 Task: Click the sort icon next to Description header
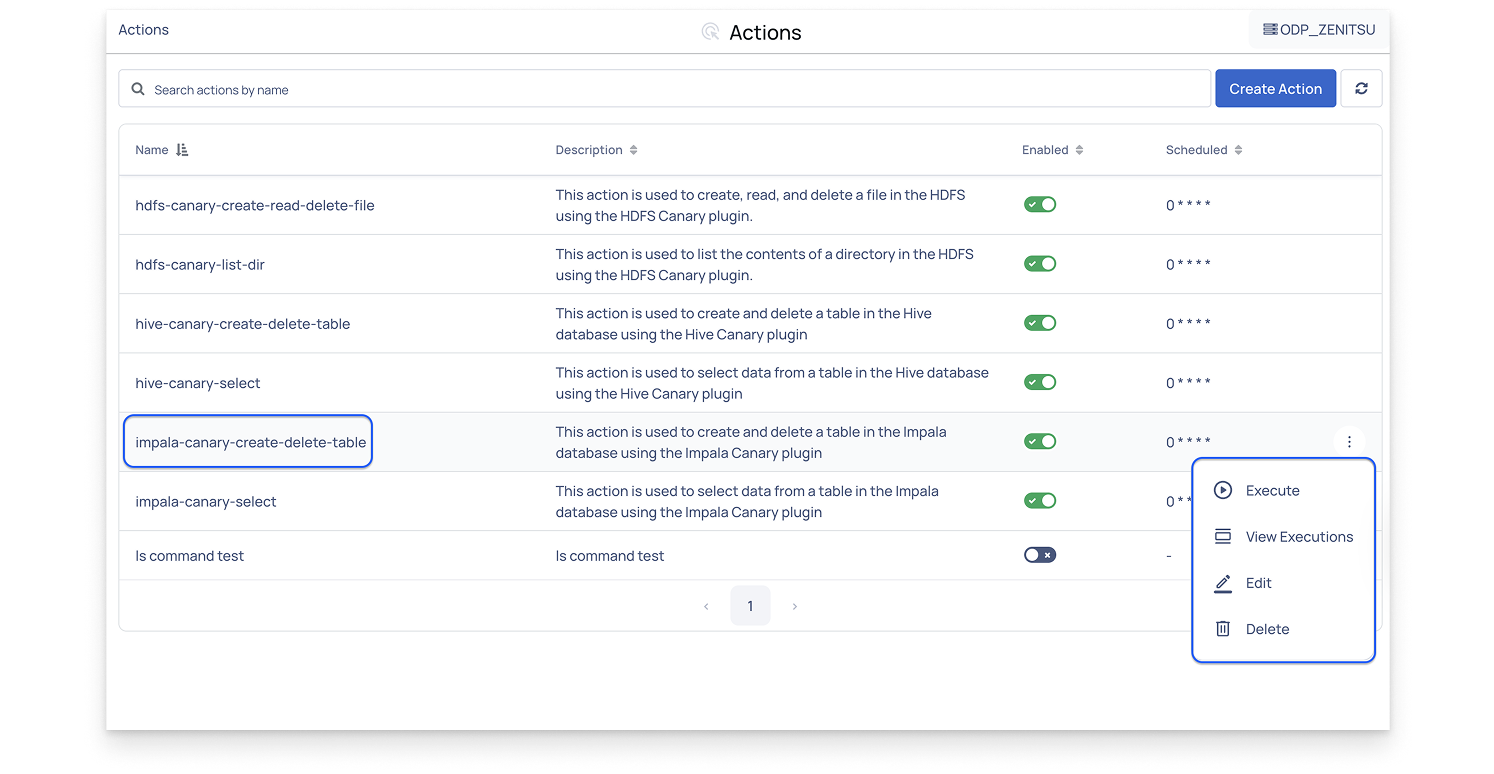633,150
